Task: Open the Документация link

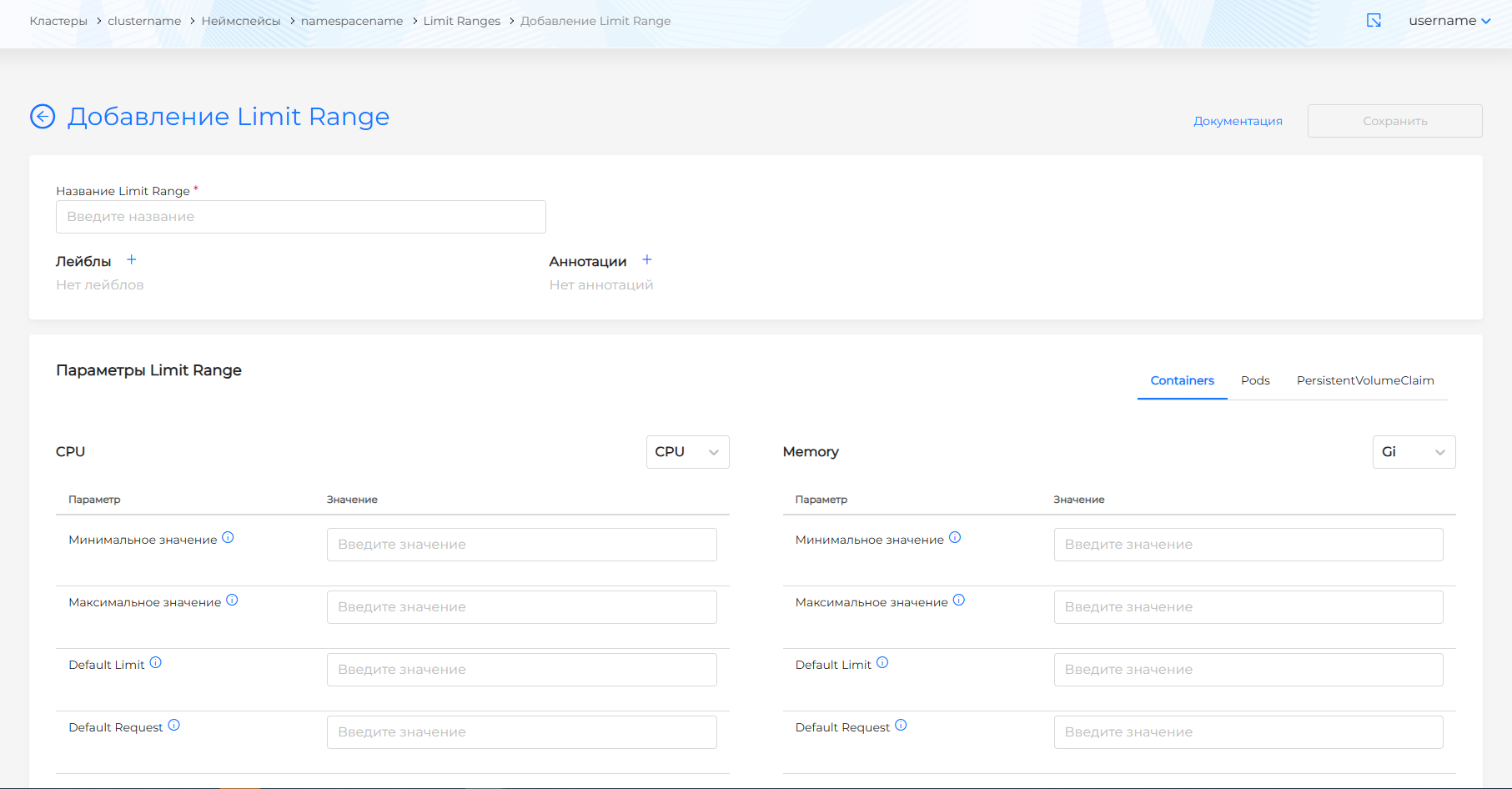Action: [x=1238, y=121]
